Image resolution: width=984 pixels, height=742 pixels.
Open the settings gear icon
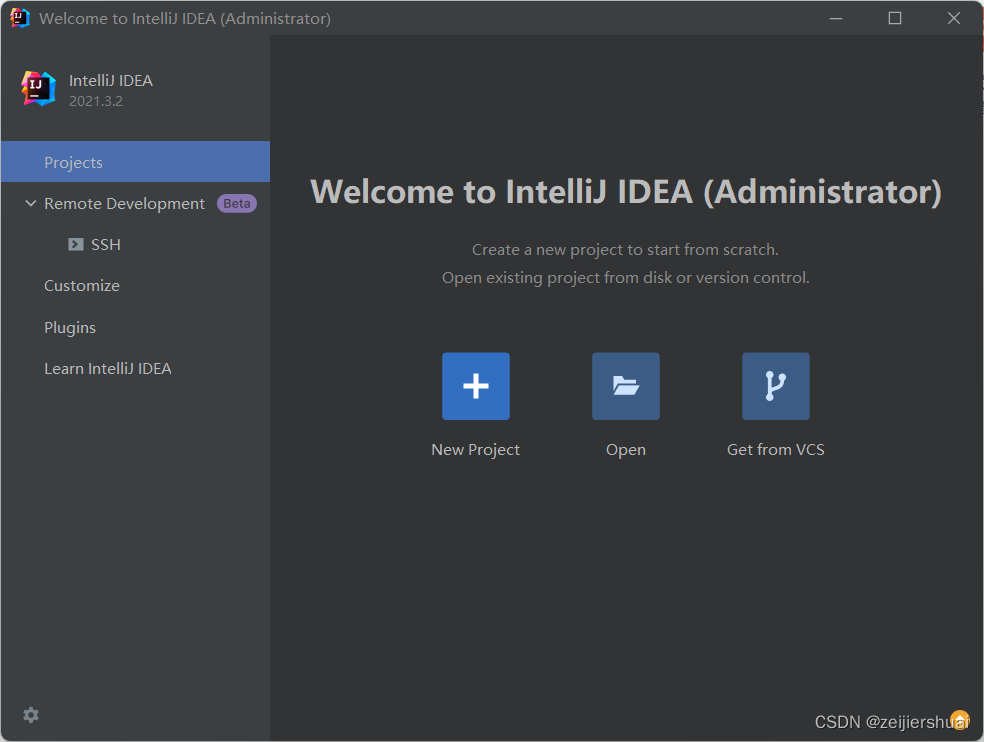tap(31, 715)
